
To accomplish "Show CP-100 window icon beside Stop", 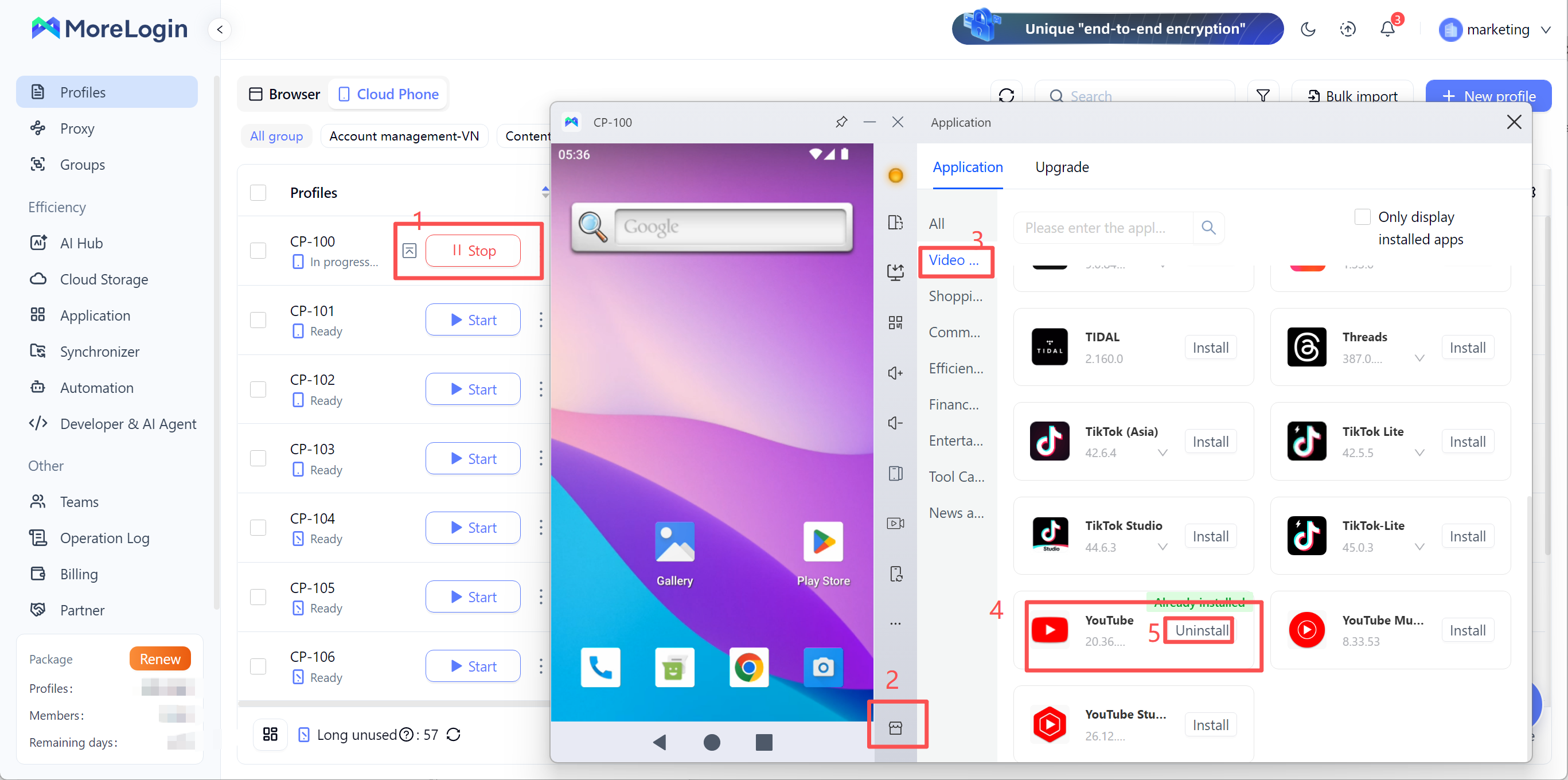I will (409, 250).
